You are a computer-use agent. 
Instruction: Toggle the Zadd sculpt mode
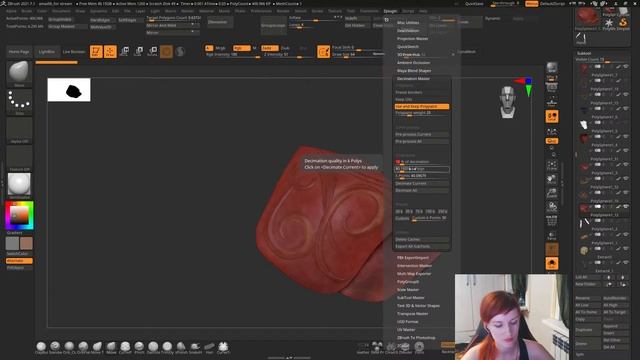(269, 48)
